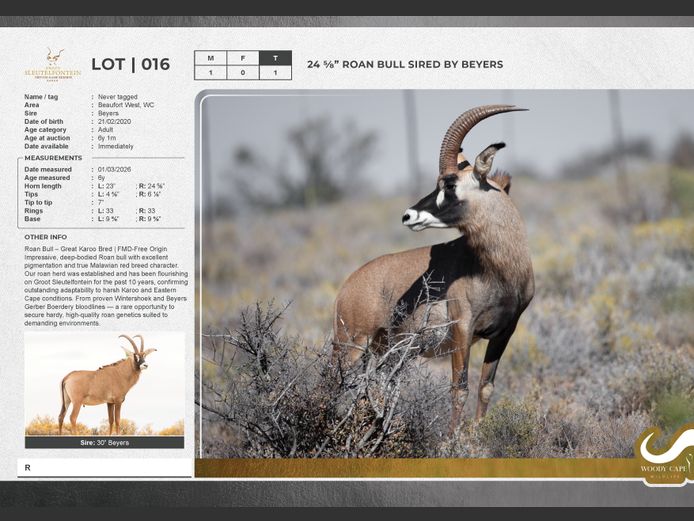
Task: Click the "Immediately" availability value
Action: 116,146
